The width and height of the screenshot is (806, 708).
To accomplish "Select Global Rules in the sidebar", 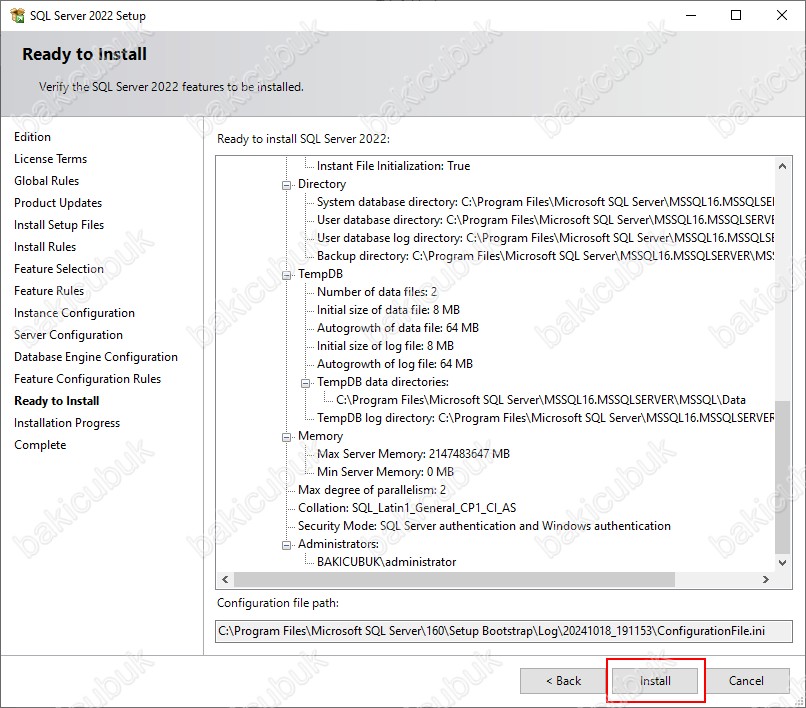I will point(46,181).
